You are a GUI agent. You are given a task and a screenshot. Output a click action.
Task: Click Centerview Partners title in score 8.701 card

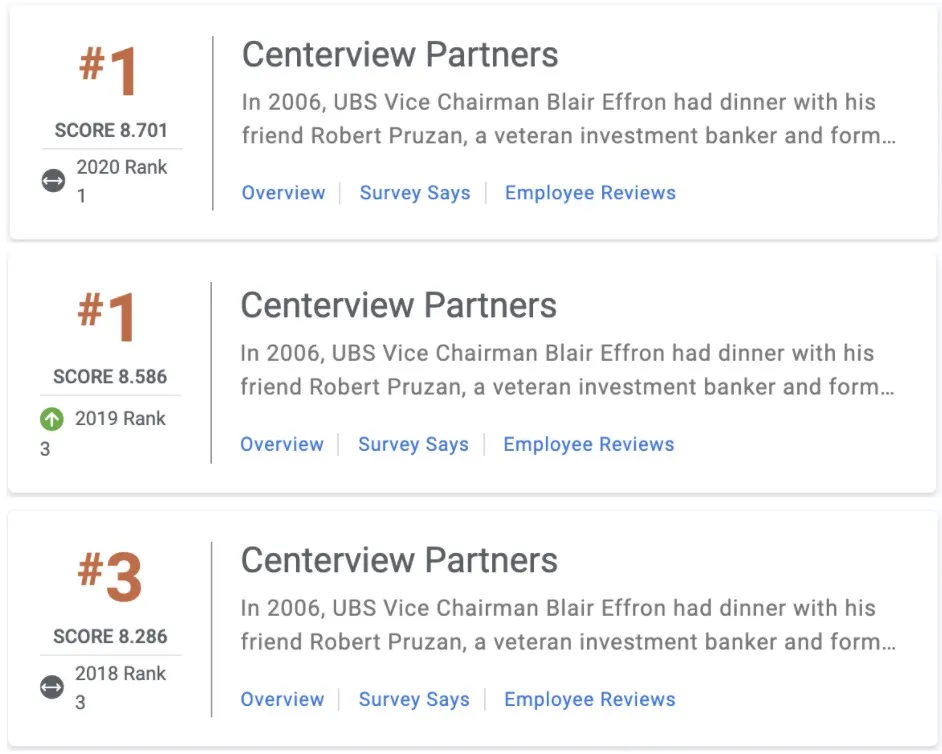tap(400, 55)
